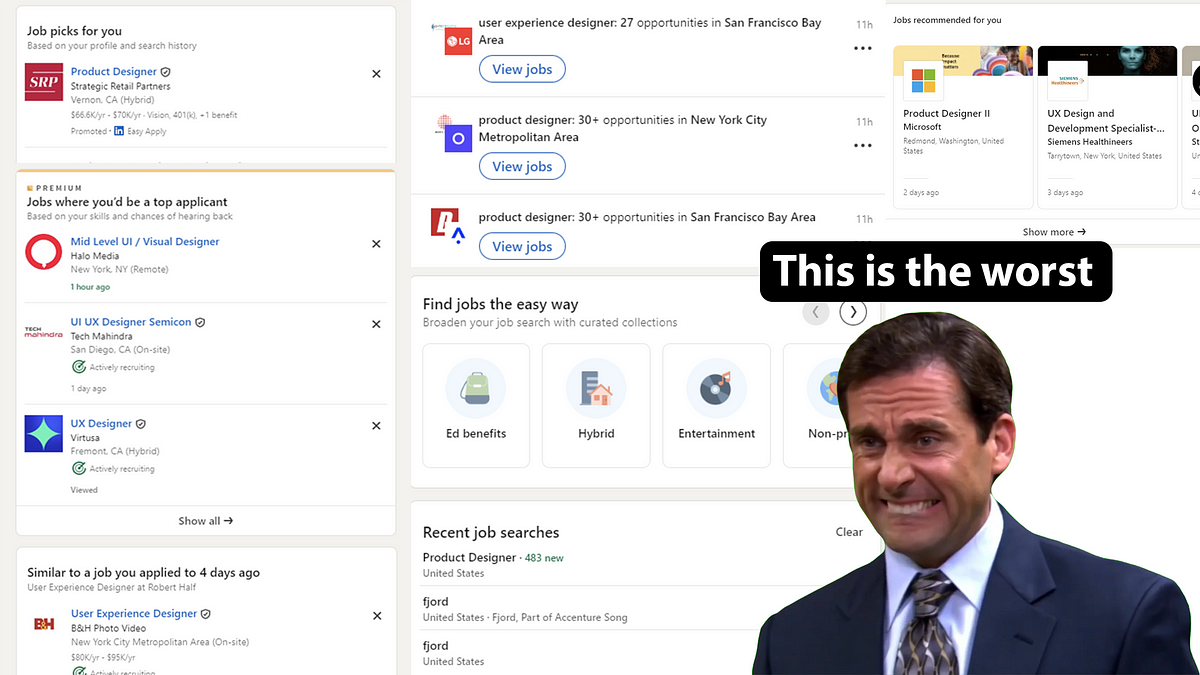Open the Strategic Retail Partners SRP logo
This screenshot has height=675, width=1200.
[x=44, y=82]
